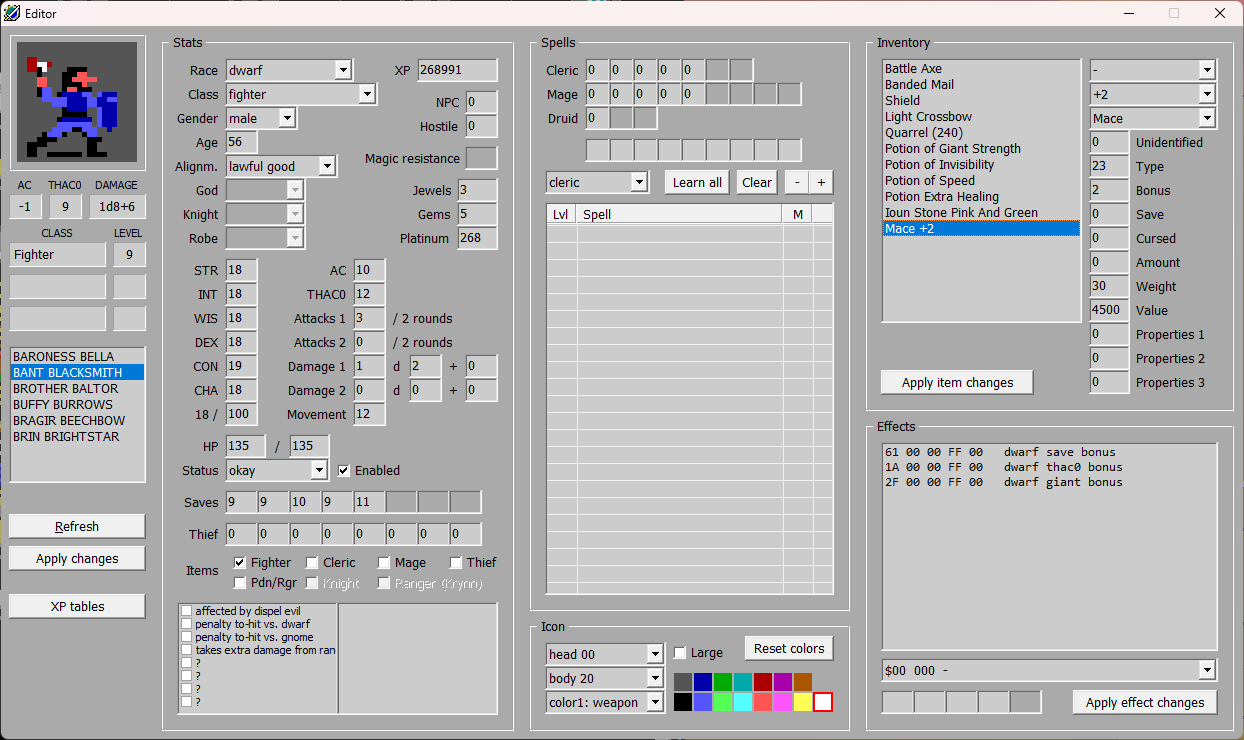Screen dimensions: 1244x740
Task: Check the Thief items checkbox
Action: [456, 563]
